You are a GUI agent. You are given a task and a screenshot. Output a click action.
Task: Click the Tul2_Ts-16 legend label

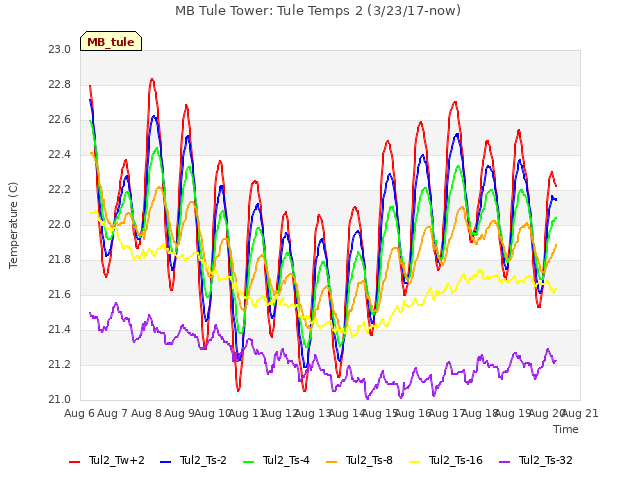[x=456, y=460]
